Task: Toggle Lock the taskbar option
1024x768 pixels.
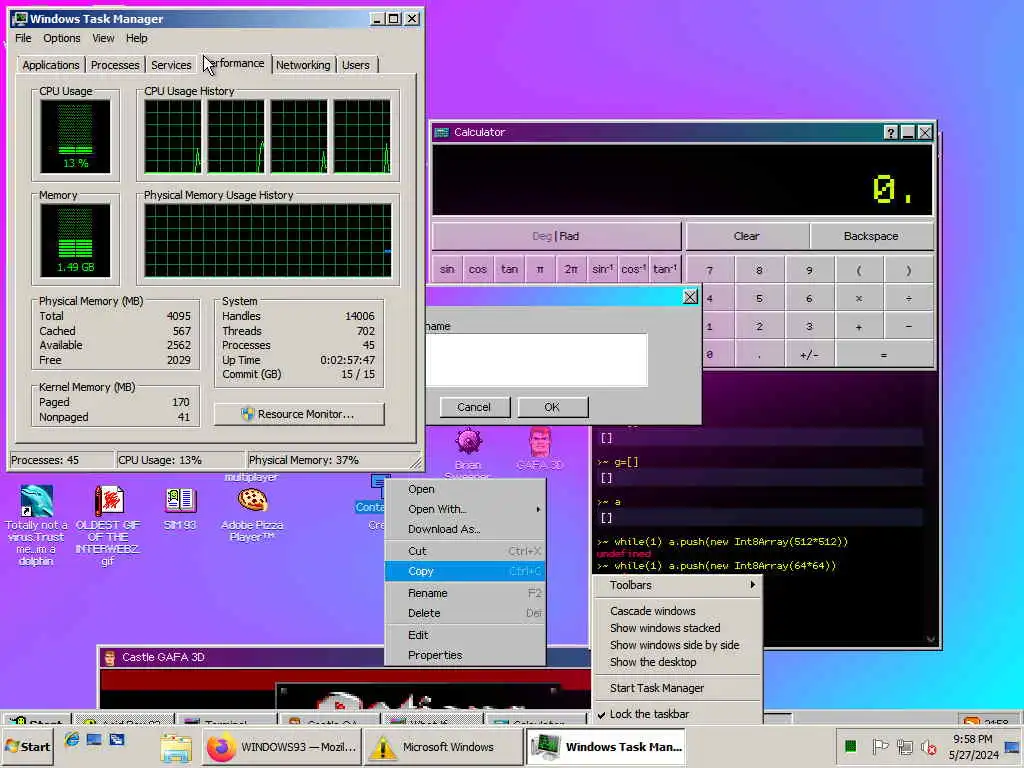Action: [x=678, y=714]
